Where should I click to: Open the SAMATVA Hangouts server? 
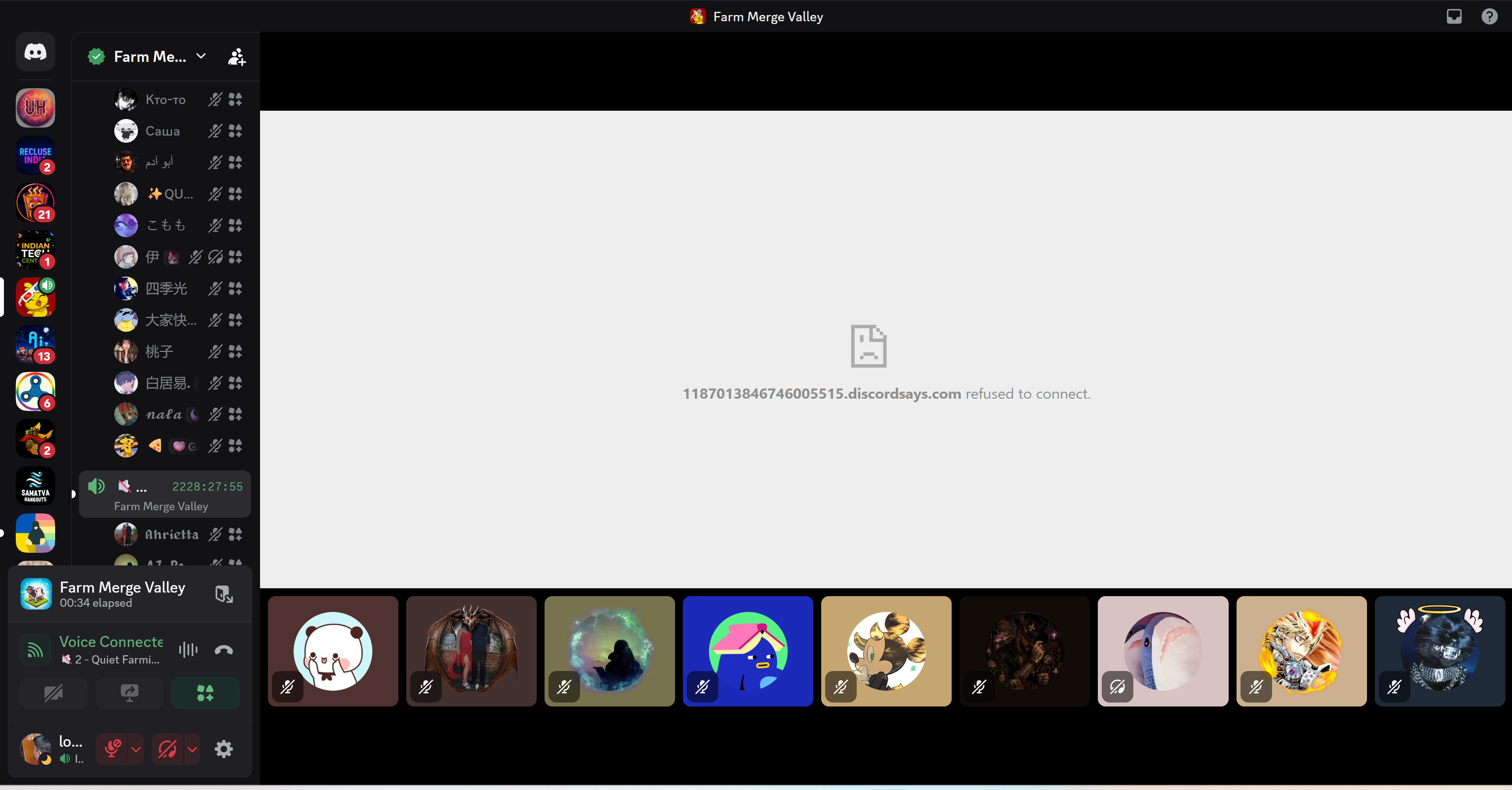[x=35, y=486]
